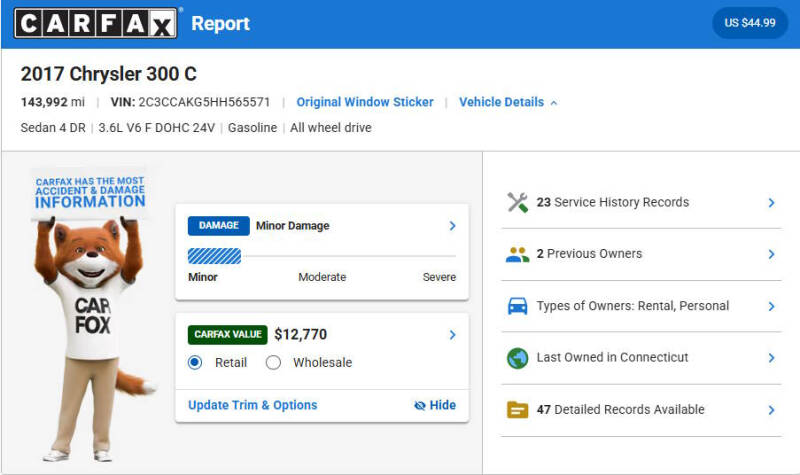The height and width of the screenshot is (475, 800).
Task: Click the CARFAX logo
Action: 95,23
